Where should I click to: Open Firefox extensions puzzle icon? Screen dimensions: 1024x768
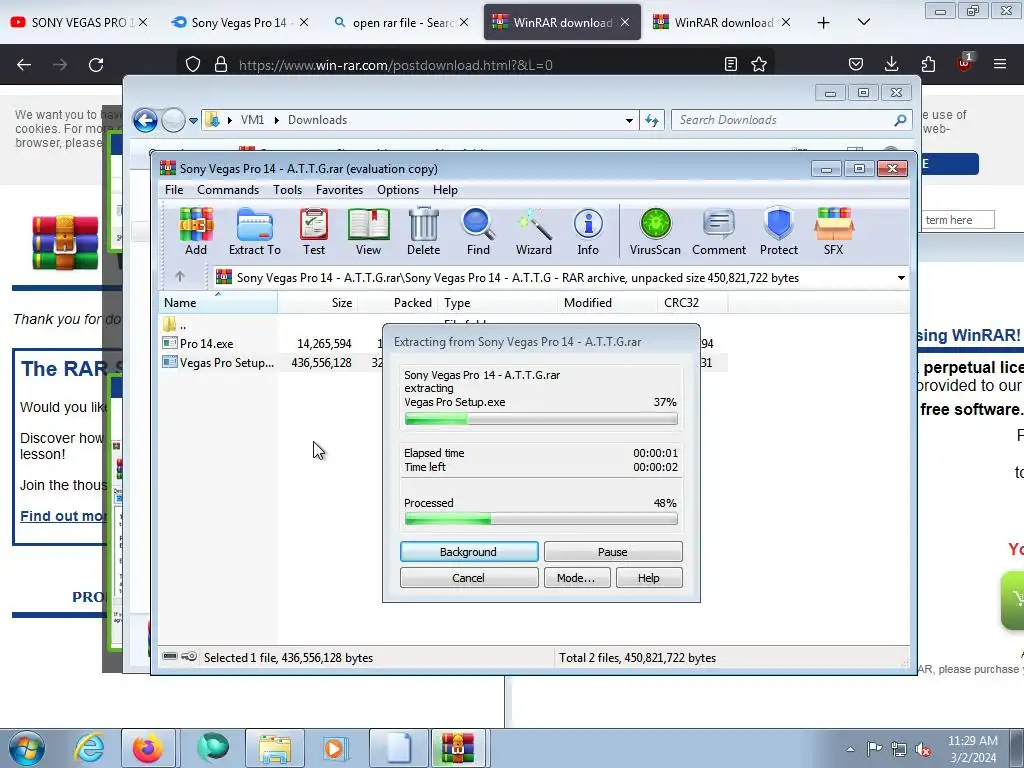928,64
